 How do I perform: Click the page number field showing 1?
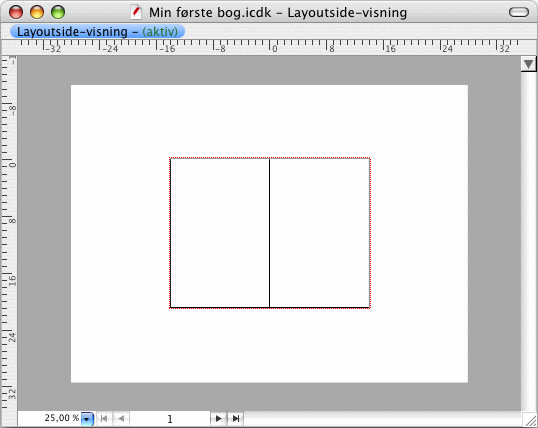point(170,419)
